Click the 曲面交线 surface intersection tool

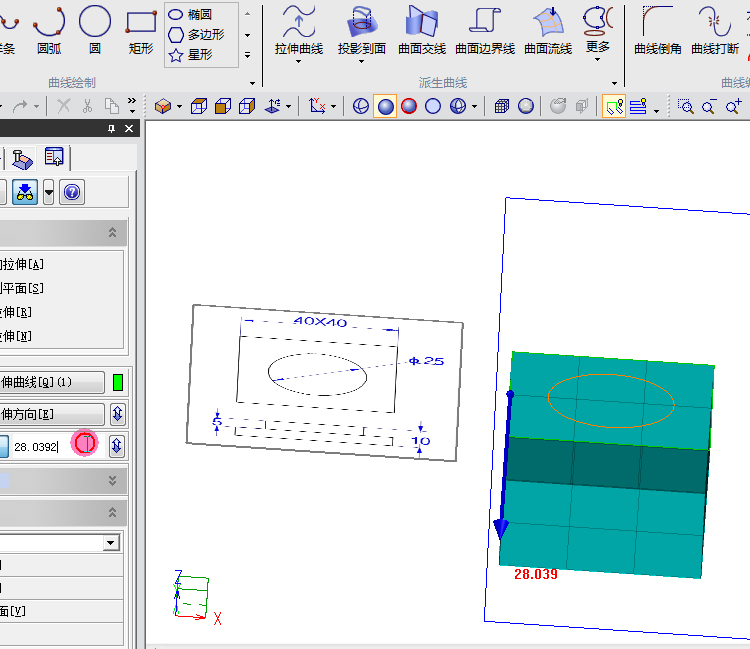pos(422,30)
